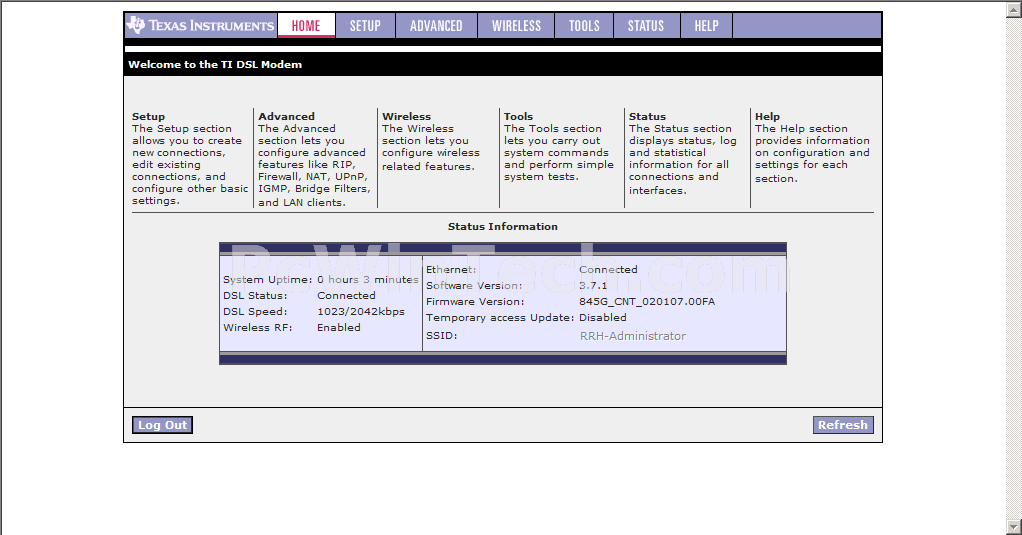The image size is (1022, 535).
Task: Click the Status Information title
Action: click(503, 227)
